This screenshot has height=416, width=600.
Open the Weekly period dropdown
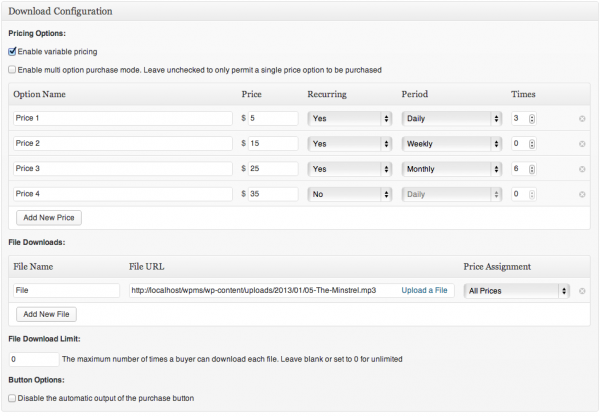pyautogui.click(x=452, y=144)
